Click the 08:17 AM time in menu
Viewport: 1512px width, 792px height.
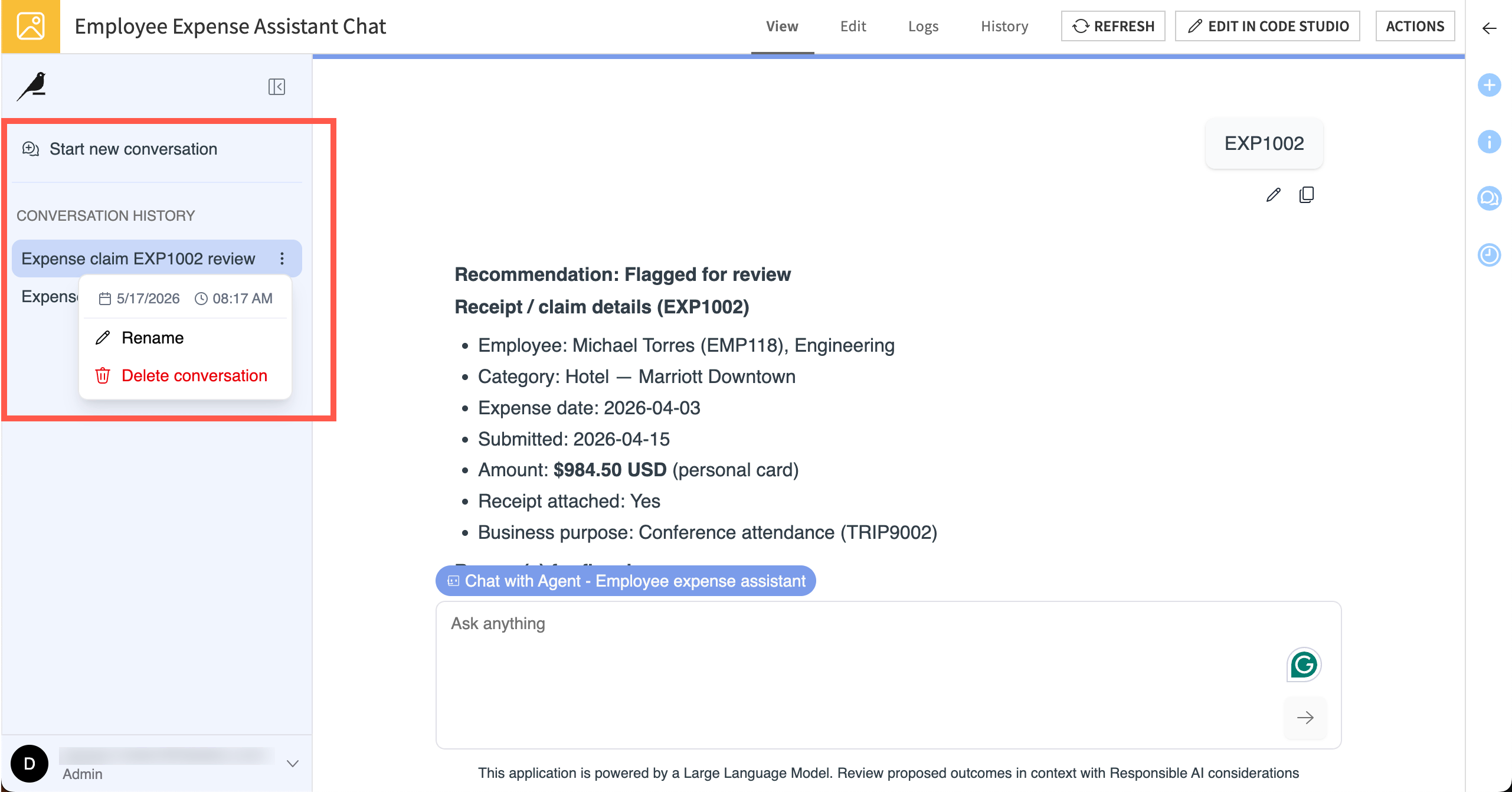point(234,299)
